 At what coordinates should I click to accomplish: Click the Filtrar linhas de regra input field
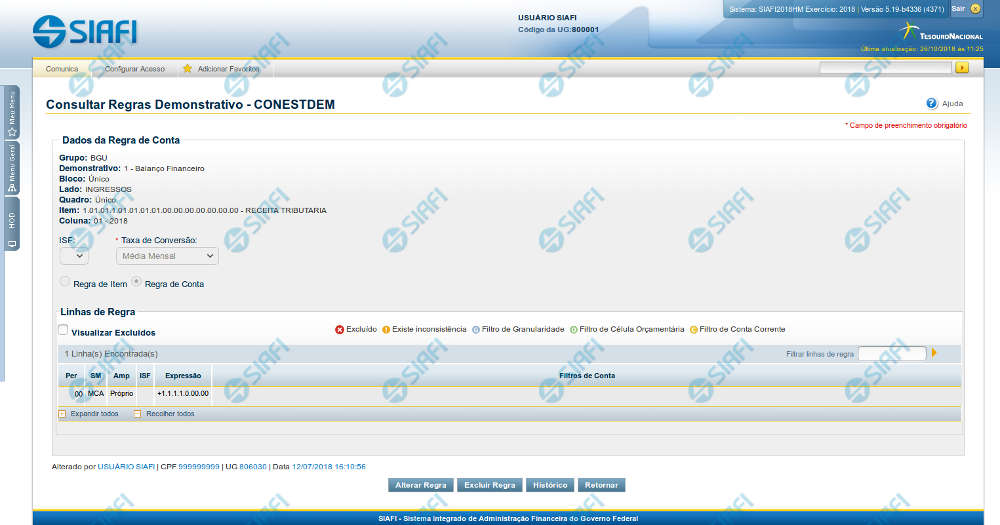(x=892, y=353)
